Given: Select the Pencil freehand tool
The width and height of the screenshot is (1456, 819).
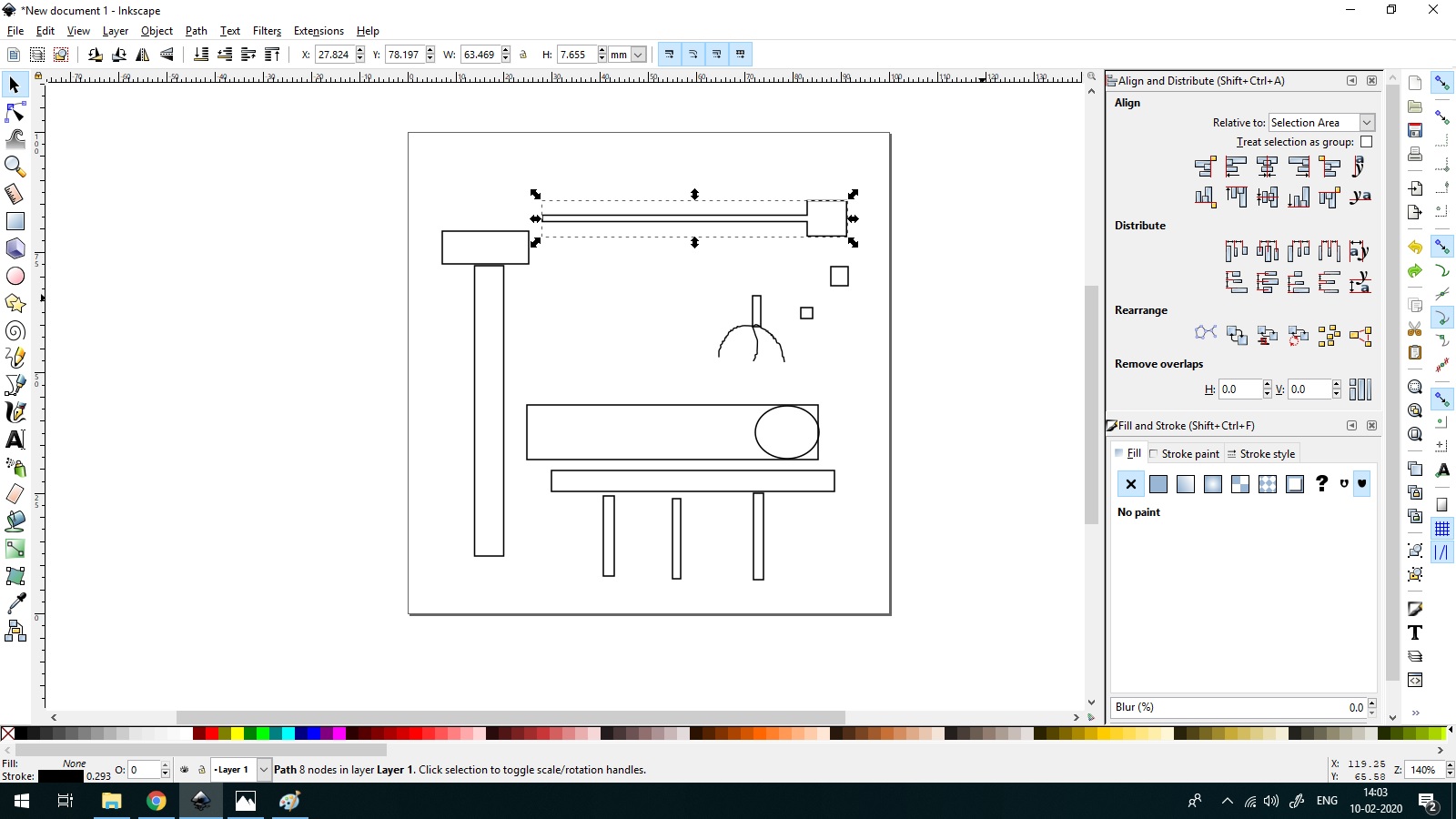Looking at the screenshot, I should click(x=15, y=358).
